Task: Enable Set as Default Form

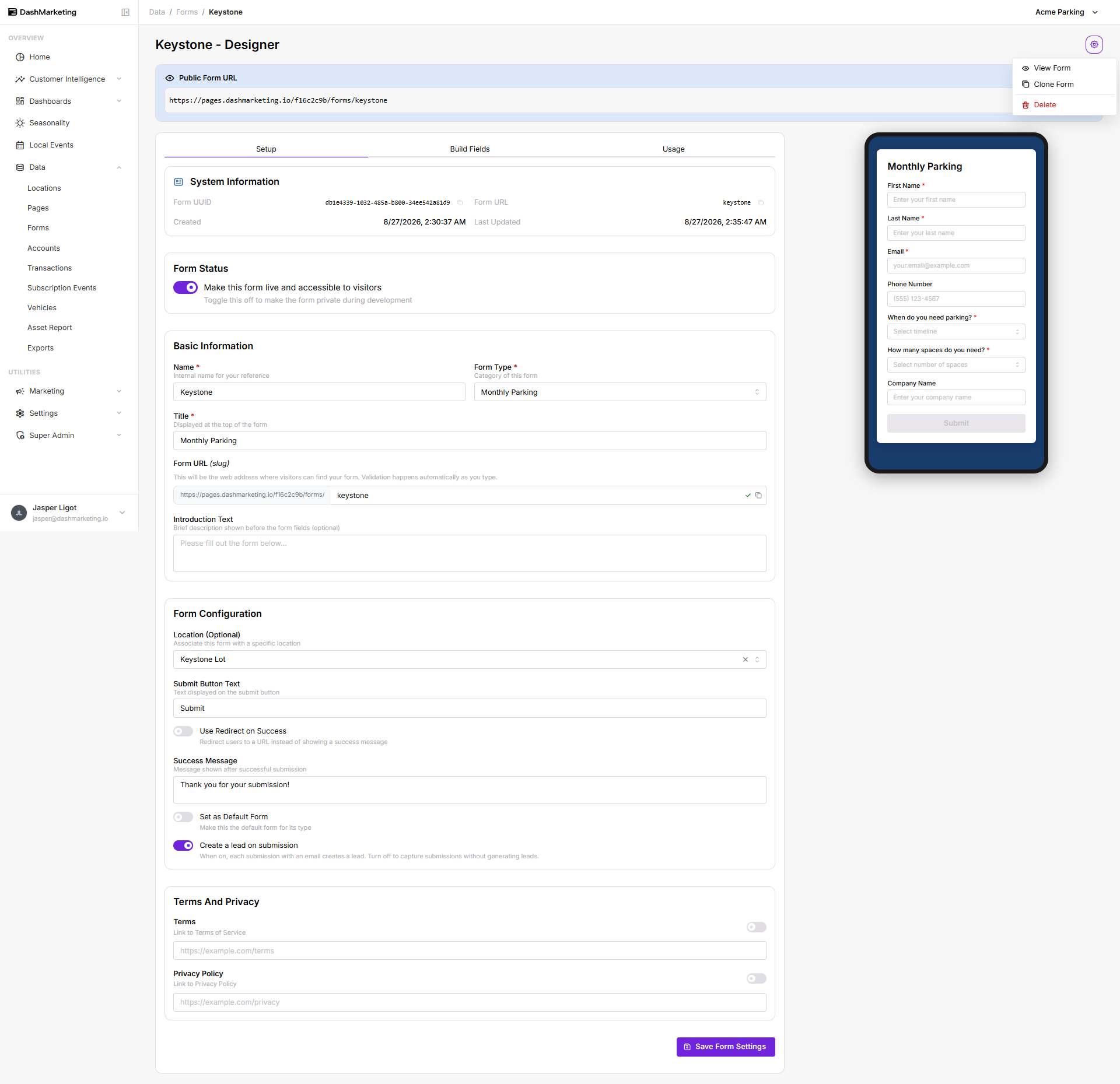Action: click(183, 817)
